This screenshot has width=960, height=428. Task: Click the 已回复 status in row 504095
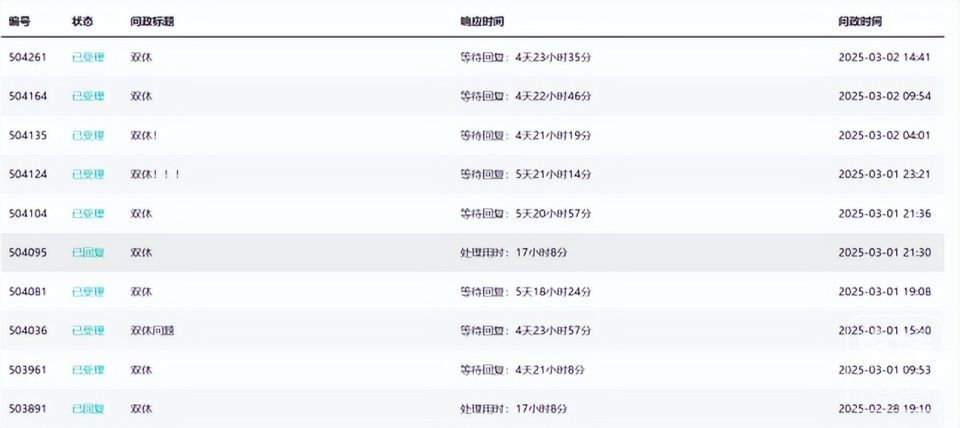[88, 253]
